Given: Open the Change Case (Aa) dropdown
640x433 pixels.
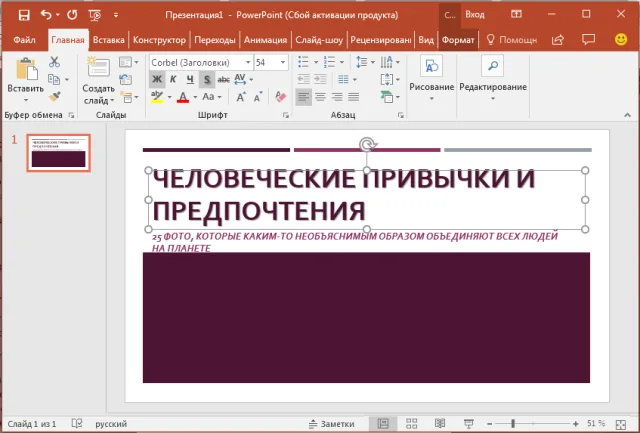Looking at the screenshot, I should tap(212, 97).
